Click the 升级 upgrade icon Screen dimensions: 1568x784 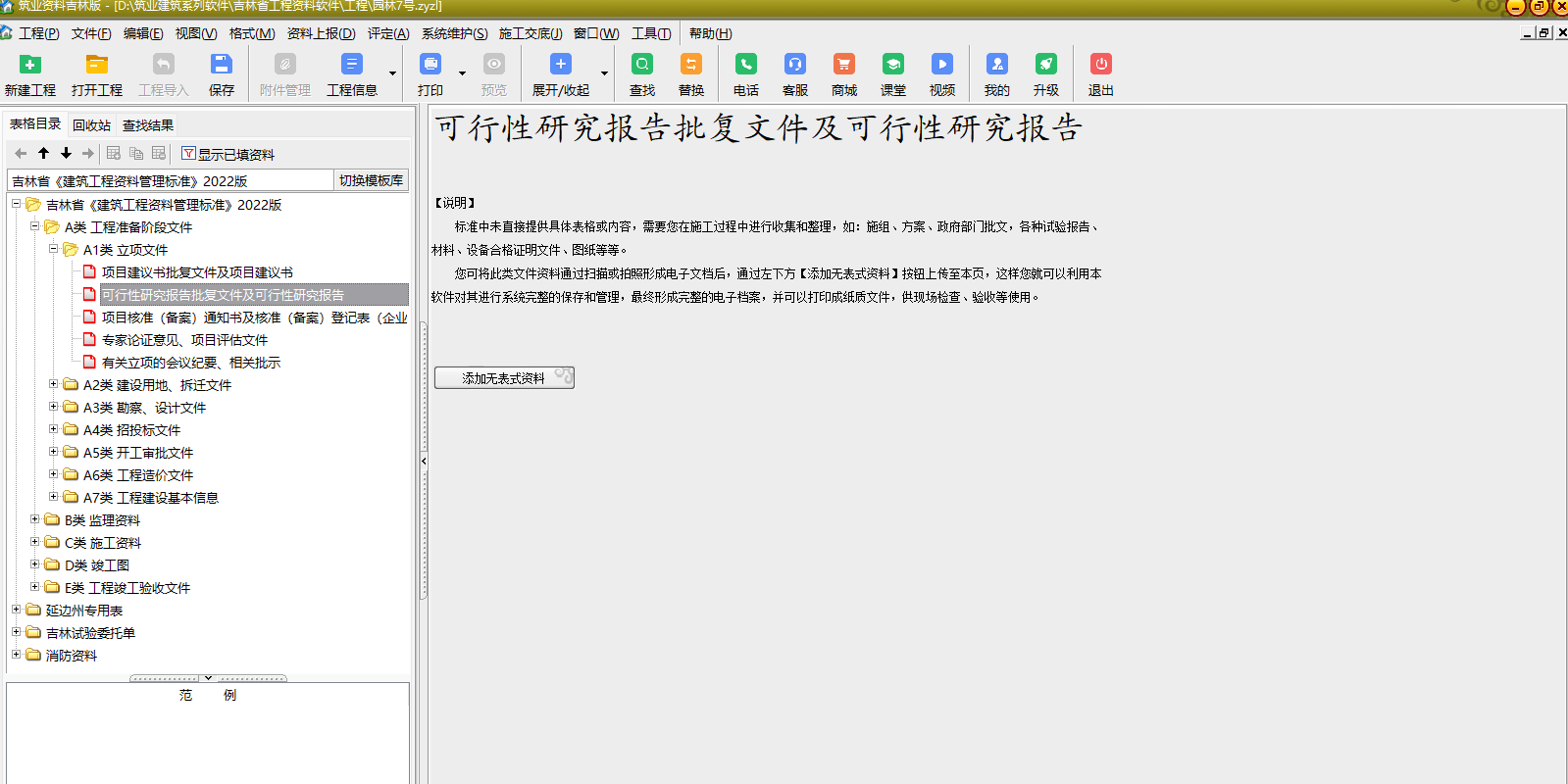1045,66
